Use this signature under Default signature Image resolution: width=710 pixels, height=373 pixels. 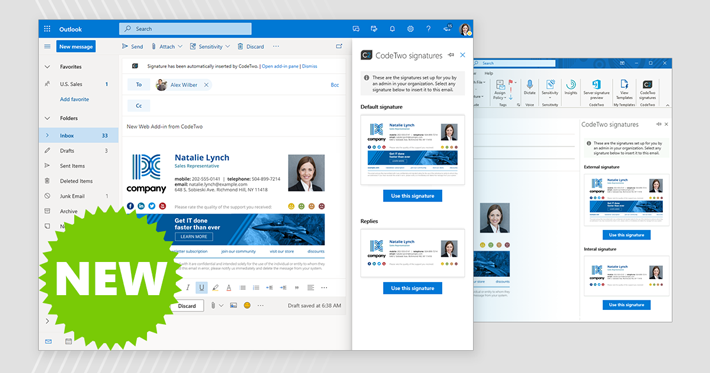pyautogui.click(x=413, y=196)
